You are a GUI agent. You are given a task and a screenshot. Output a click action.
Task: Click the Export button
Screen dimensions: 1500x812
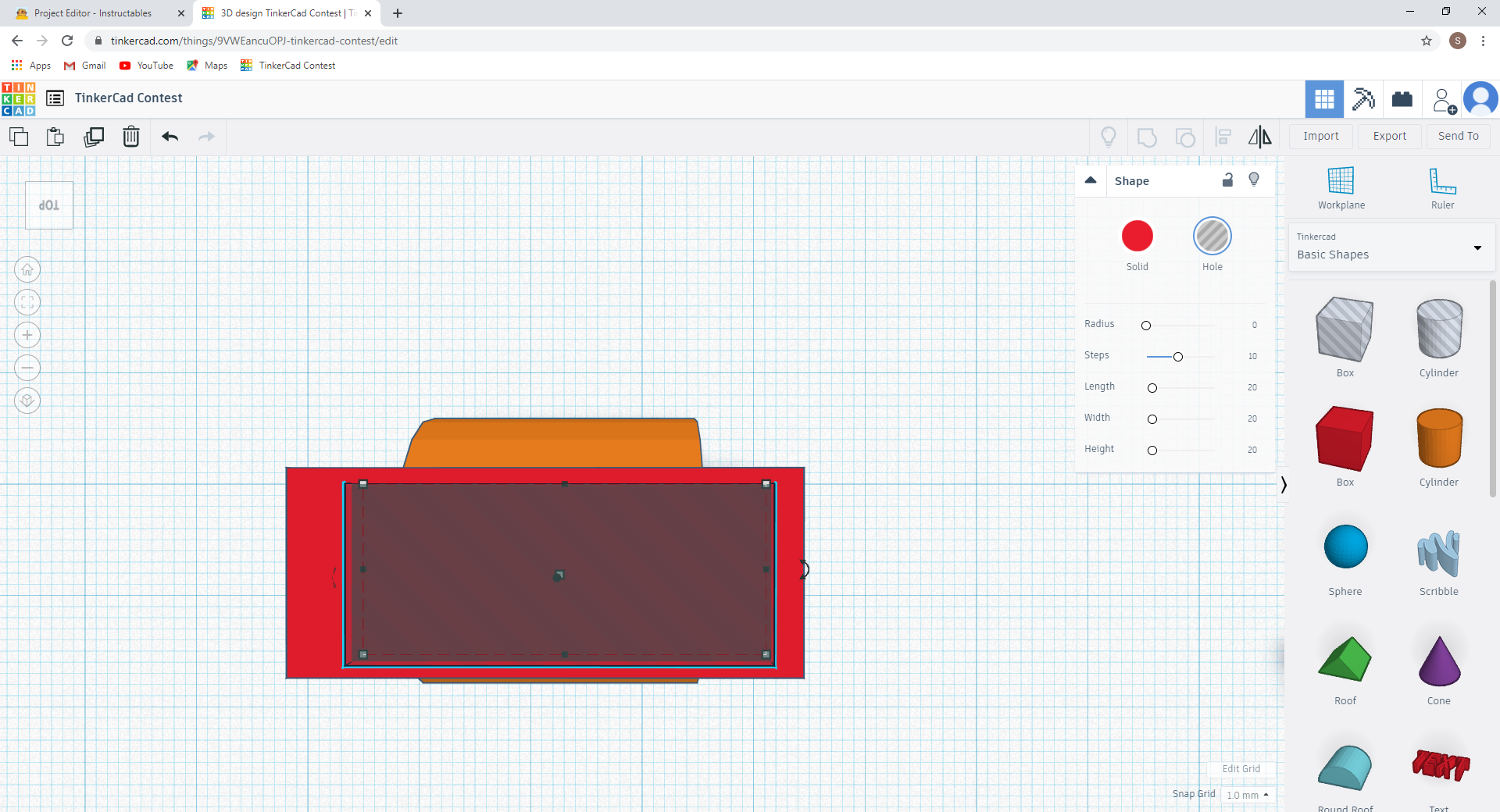click(1390, 137)
